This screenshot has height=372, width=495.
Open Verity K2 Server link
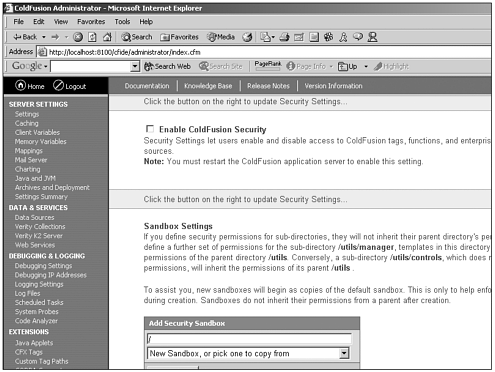point(38,236)
